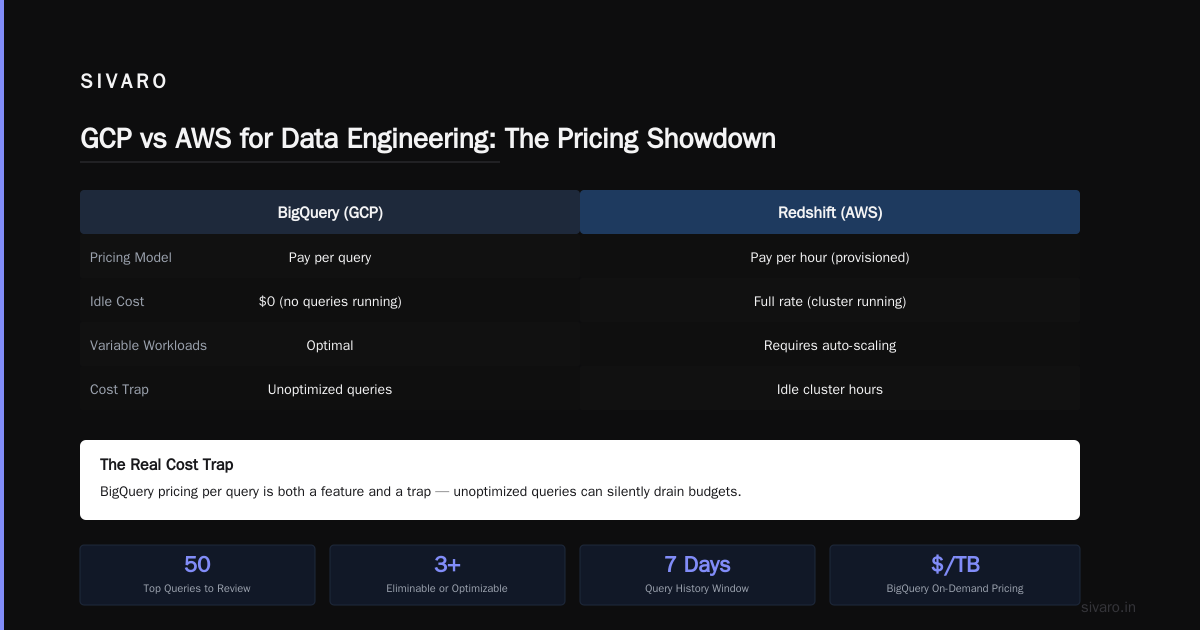Click the Variable Workloads row label
This screenshot has height=630, width=1200.
coord(148,345)
